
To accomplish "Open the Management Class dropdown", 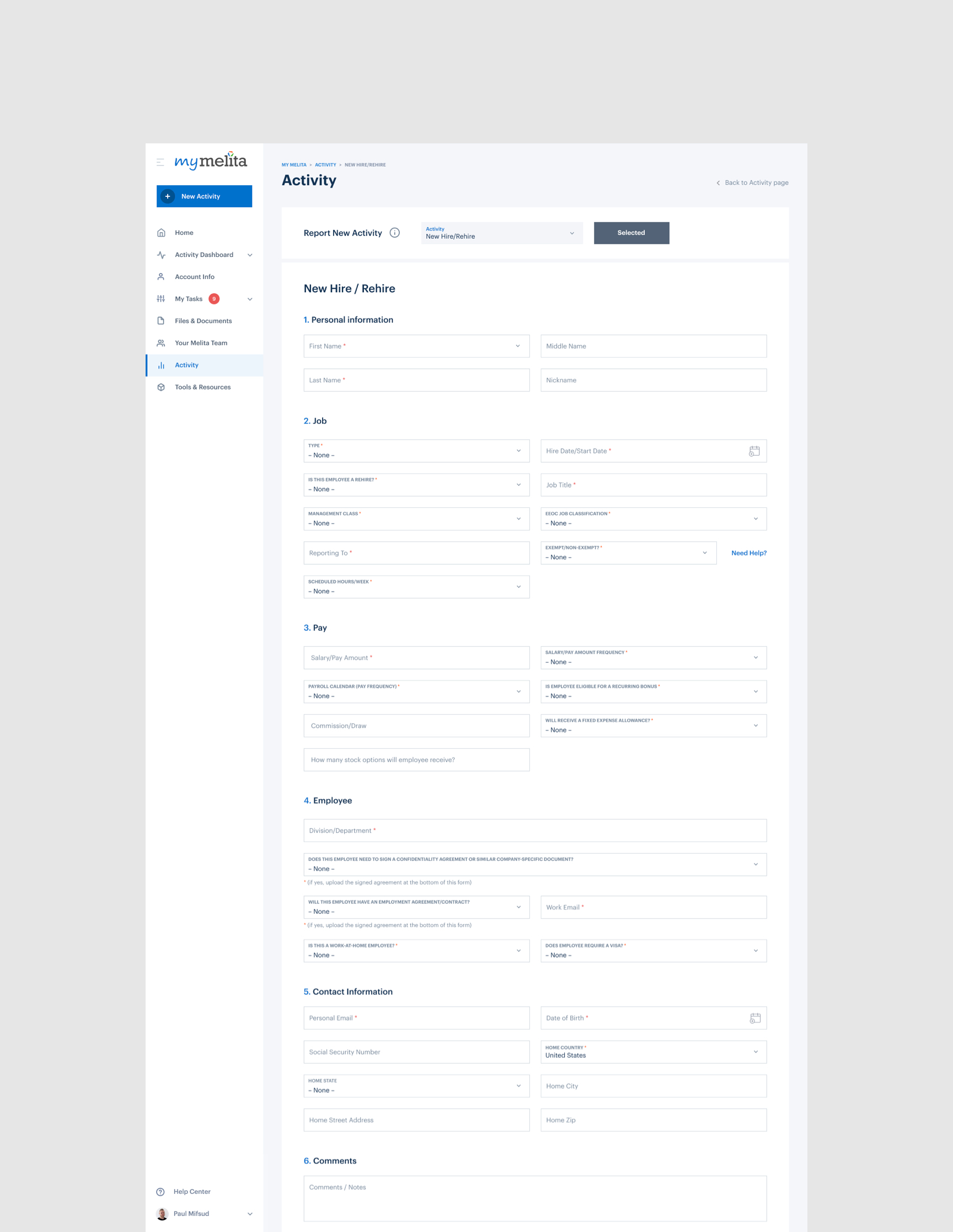I will pos(416,519).
